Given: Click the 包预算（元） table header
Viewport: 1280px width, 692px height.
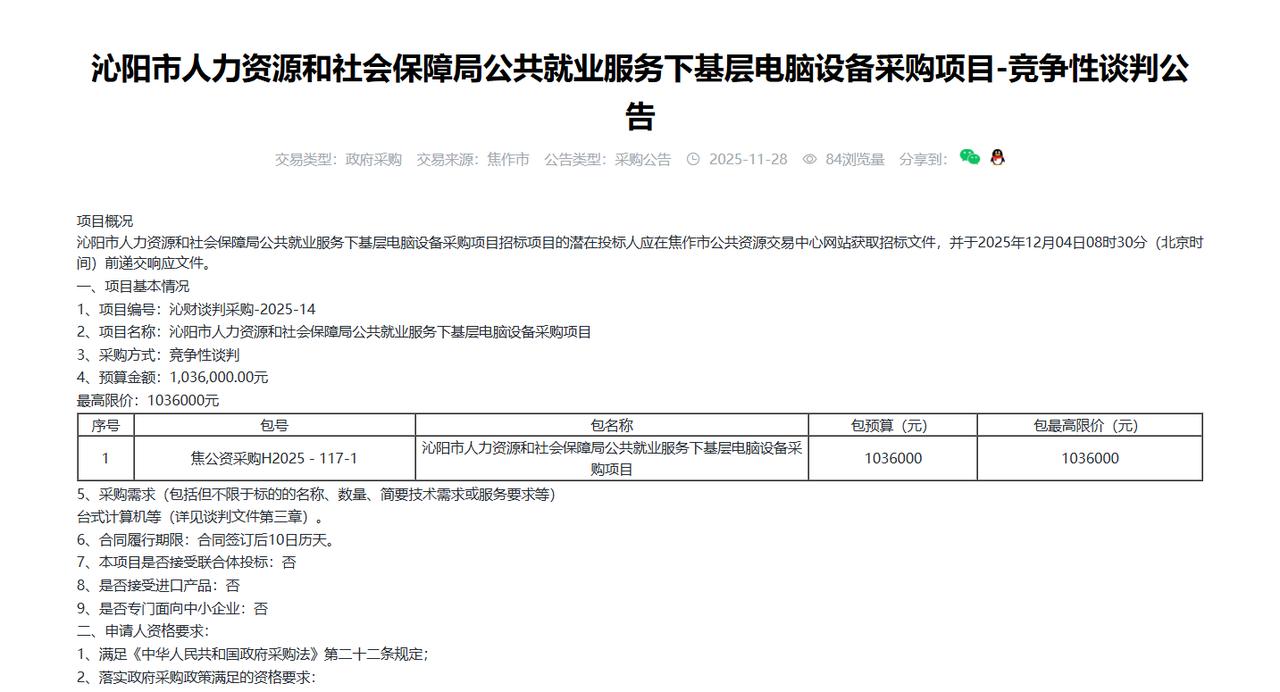Looking at the screenshot, I should point(892,425).
